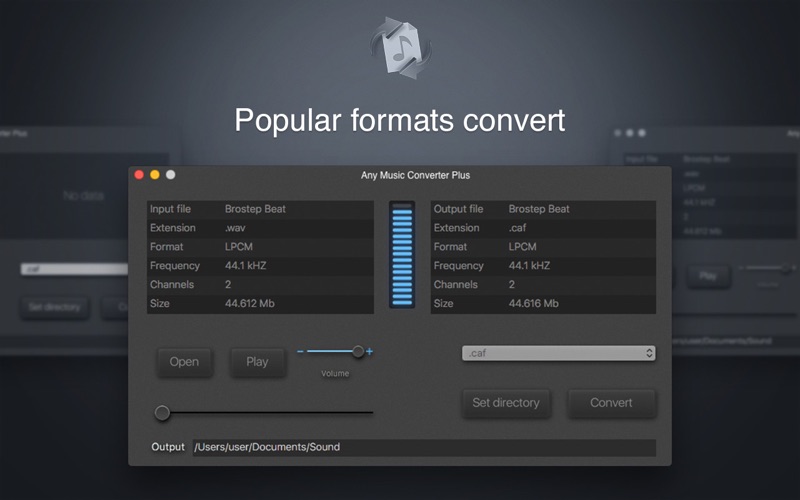Click the Output path field

click(x=424, y=447)
